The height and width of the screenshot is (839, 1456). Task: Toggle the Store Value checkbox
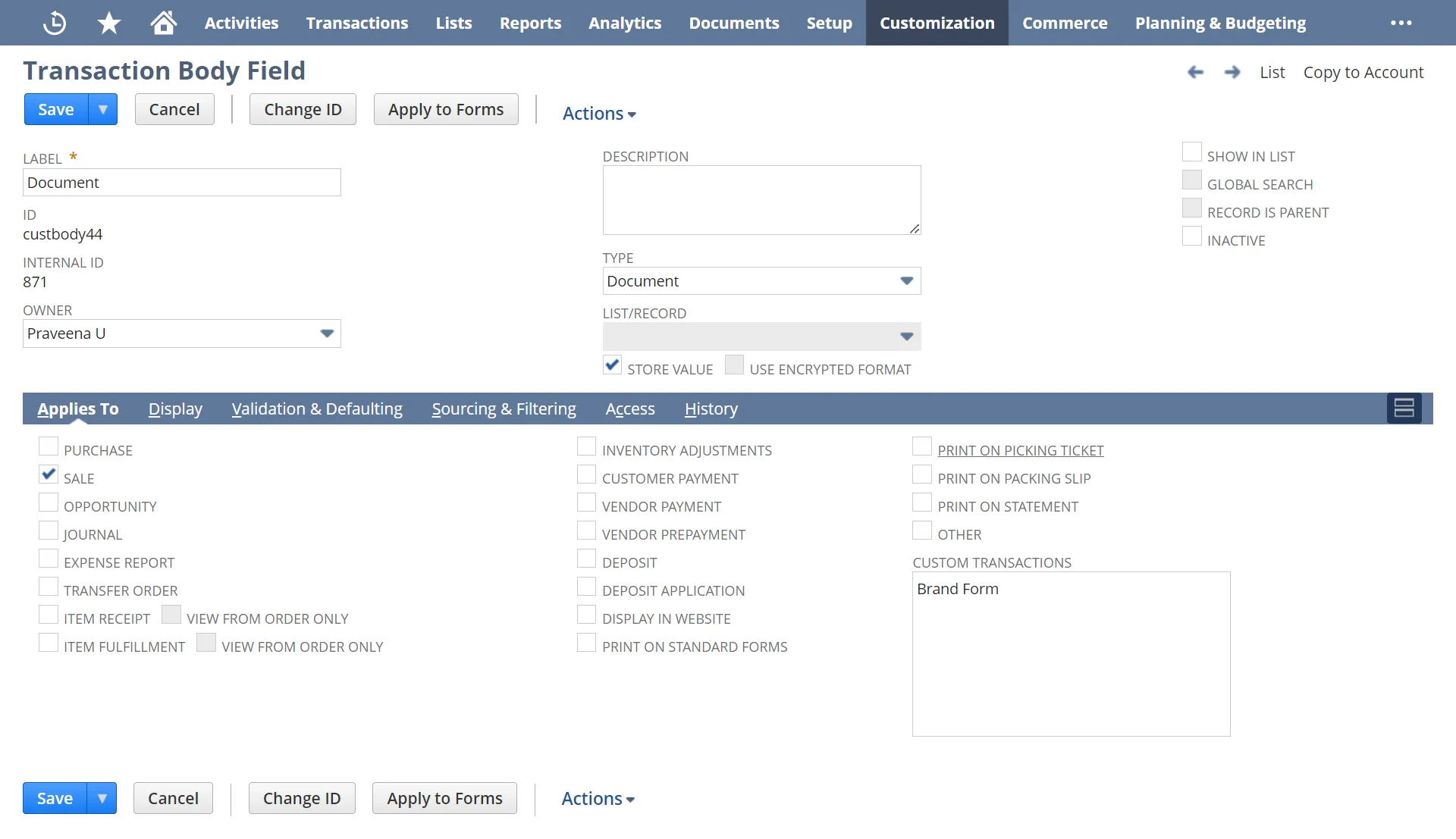pyautogui.click(x=612, y=365)
